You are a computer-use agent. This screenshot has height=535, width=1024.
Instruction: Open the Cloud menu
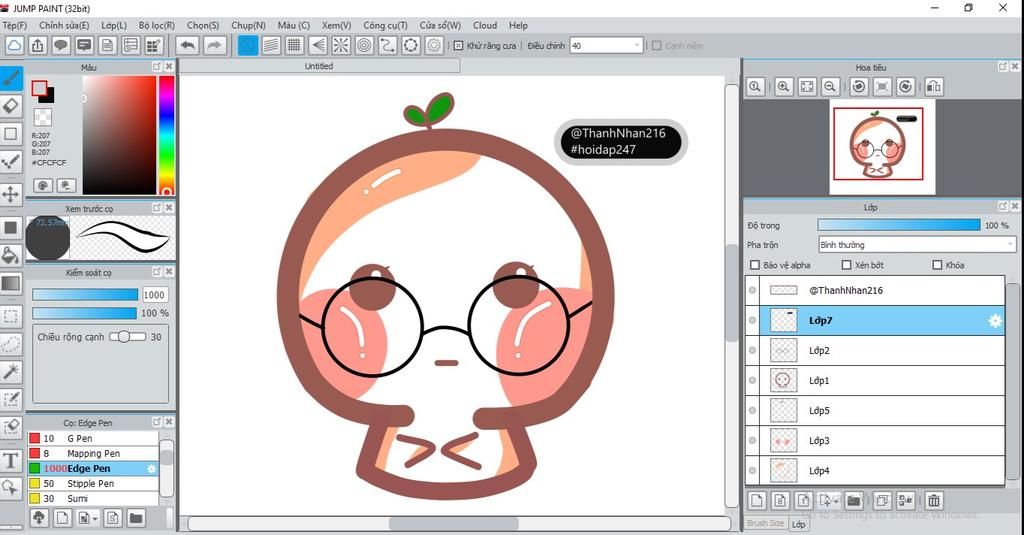485,25
